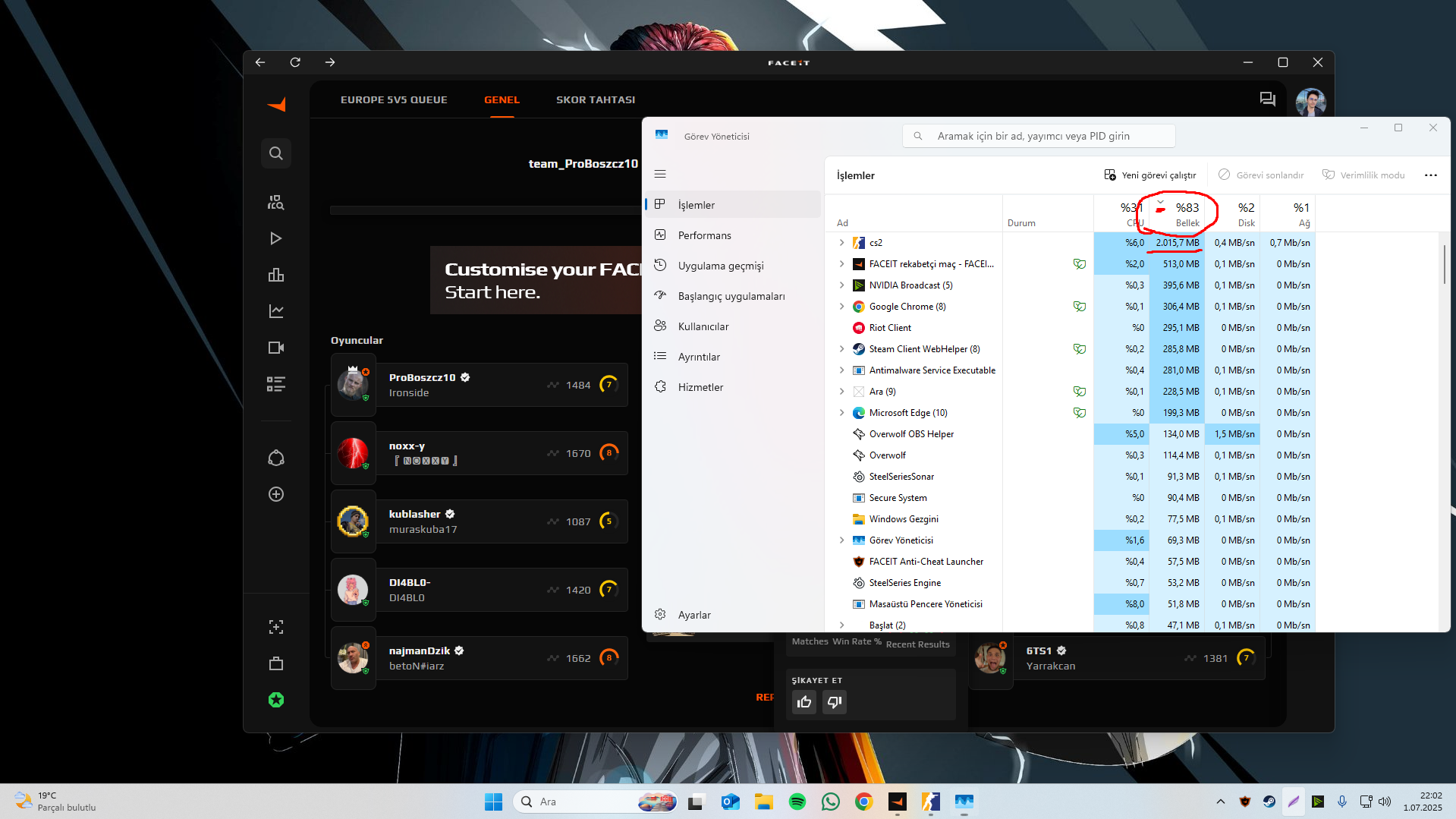Screen dimensions: 1456x819
Task: Go back in FACEIT window
Action: (x=260, y=62)
